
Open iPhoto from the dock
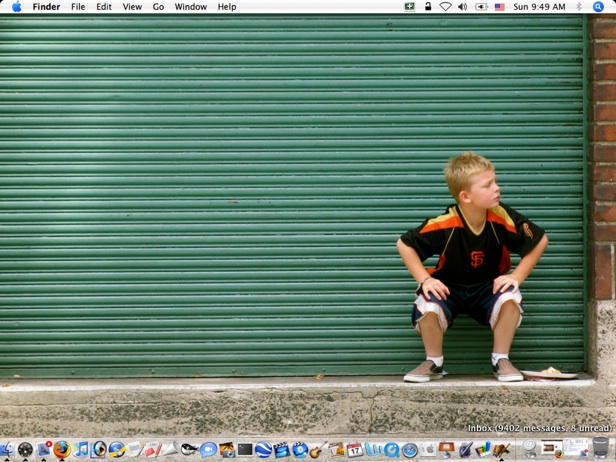227,449
